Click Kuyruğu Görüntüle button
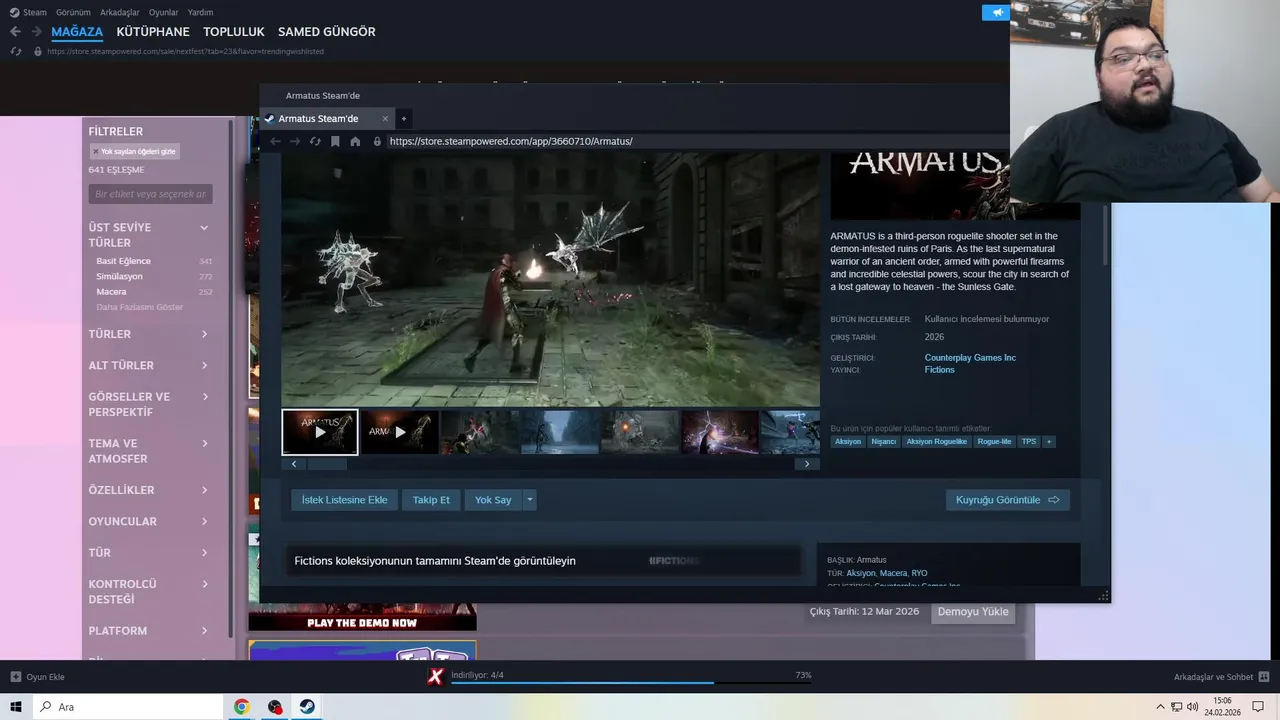1280x720 pixels. coord(1007,500)
